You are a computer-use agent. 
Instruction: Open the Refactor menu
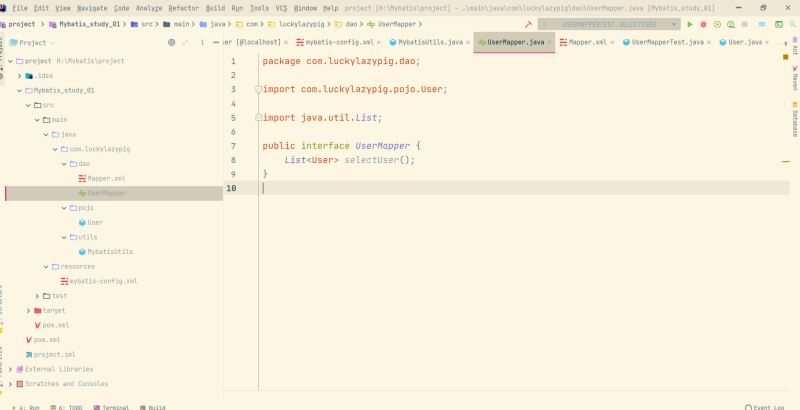pos(184,8)
